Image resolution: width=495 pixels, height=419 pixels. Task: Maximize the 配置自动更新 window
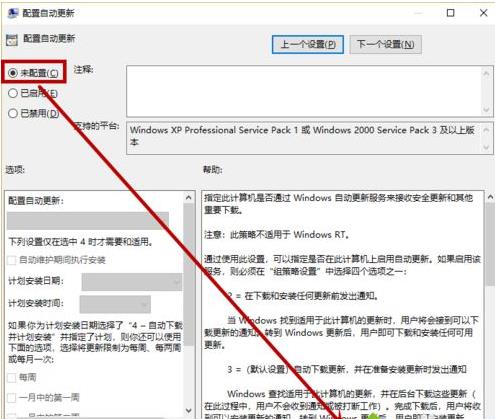[450, 13]
